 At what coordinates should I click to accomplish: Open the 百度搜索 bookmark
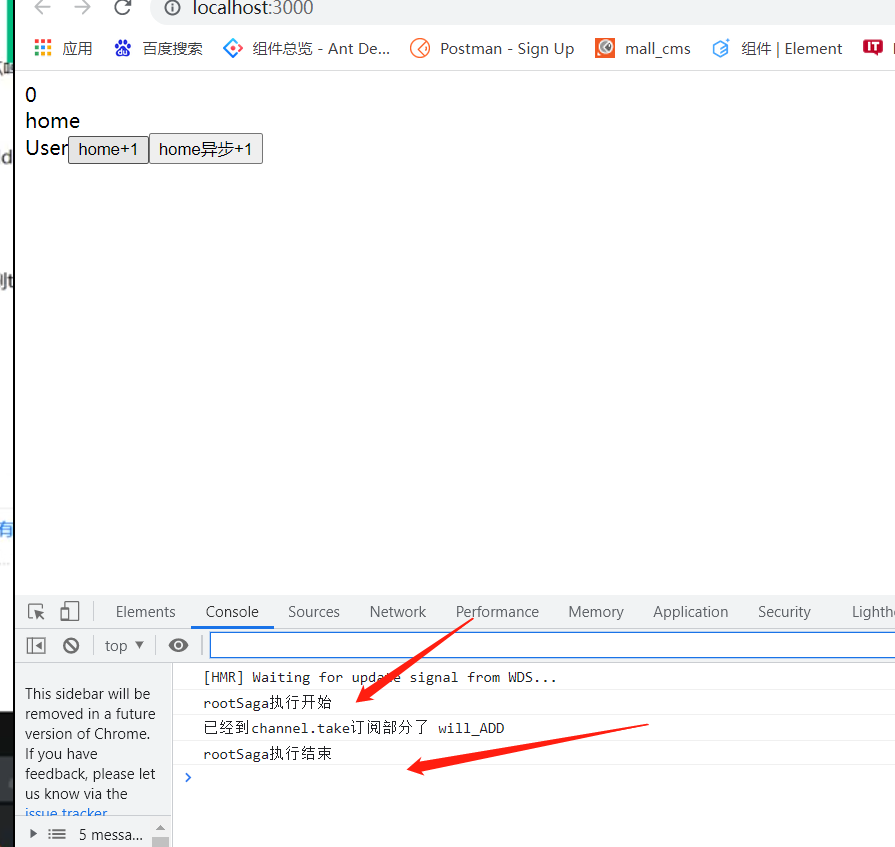[x=158, y=49]
